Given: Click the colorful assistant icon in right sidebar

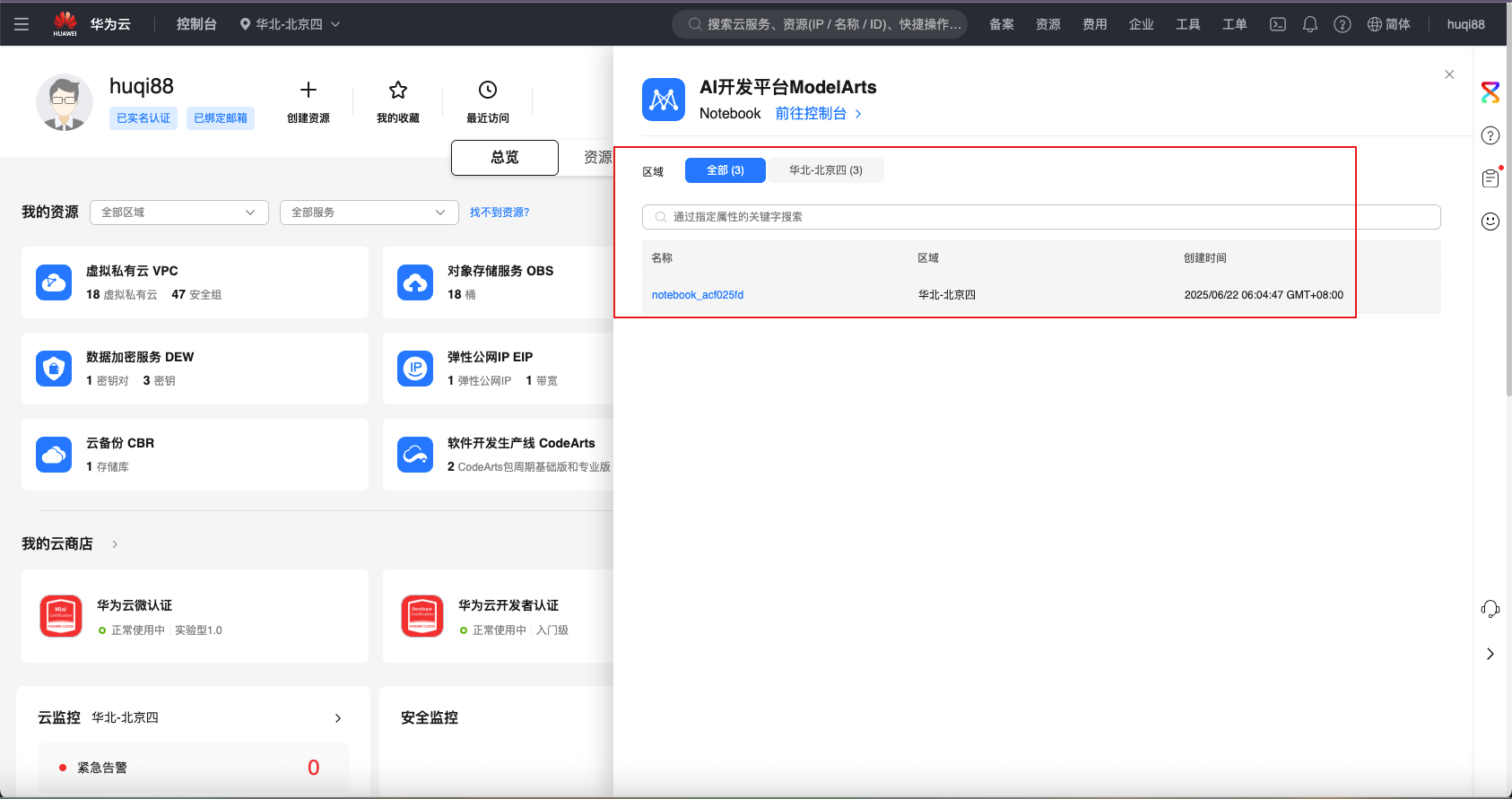Looking at the screenshot, I should click(1490, 92).
